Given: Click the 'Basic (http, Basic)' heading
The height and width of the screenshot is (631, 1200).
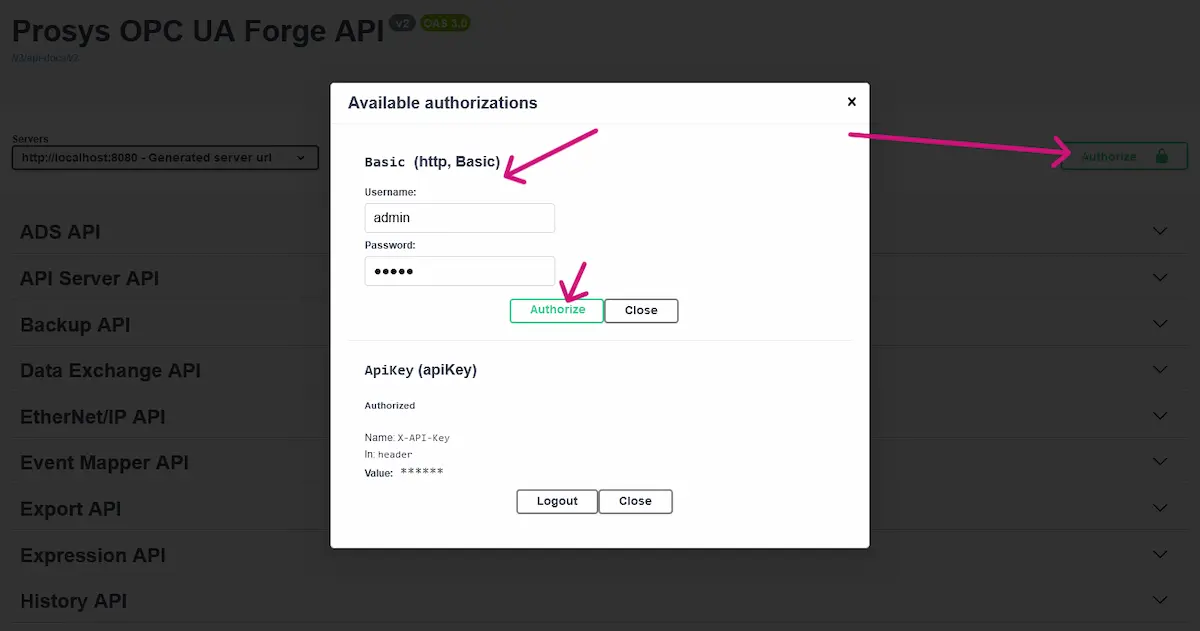Looking at the screenshot, I should tap(432, 161).
